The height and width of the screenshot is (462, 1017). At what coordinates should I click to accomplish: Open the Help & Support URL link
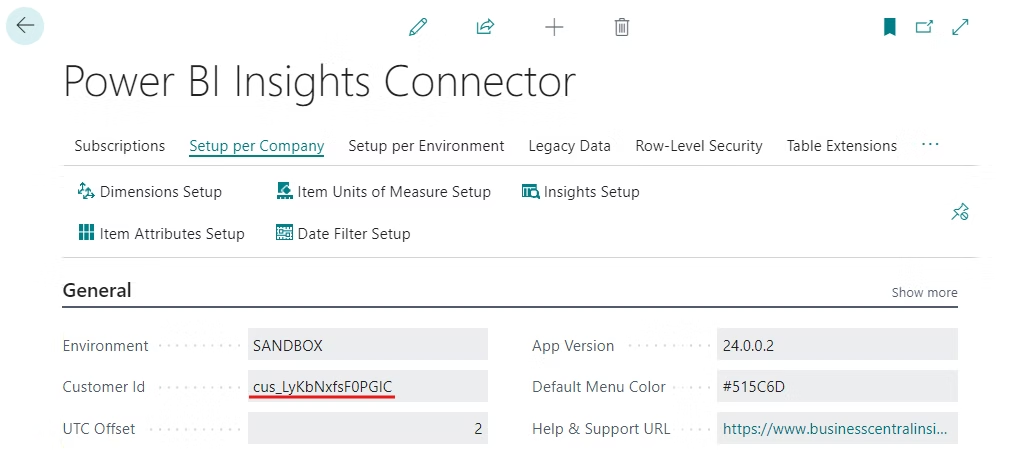[x=835, y=428]
